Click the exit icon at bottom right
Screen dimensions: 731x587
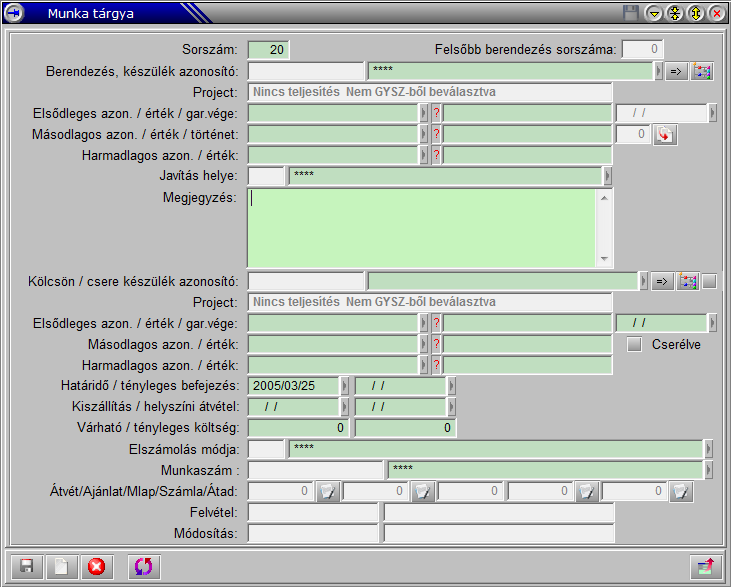coord(705,567)
